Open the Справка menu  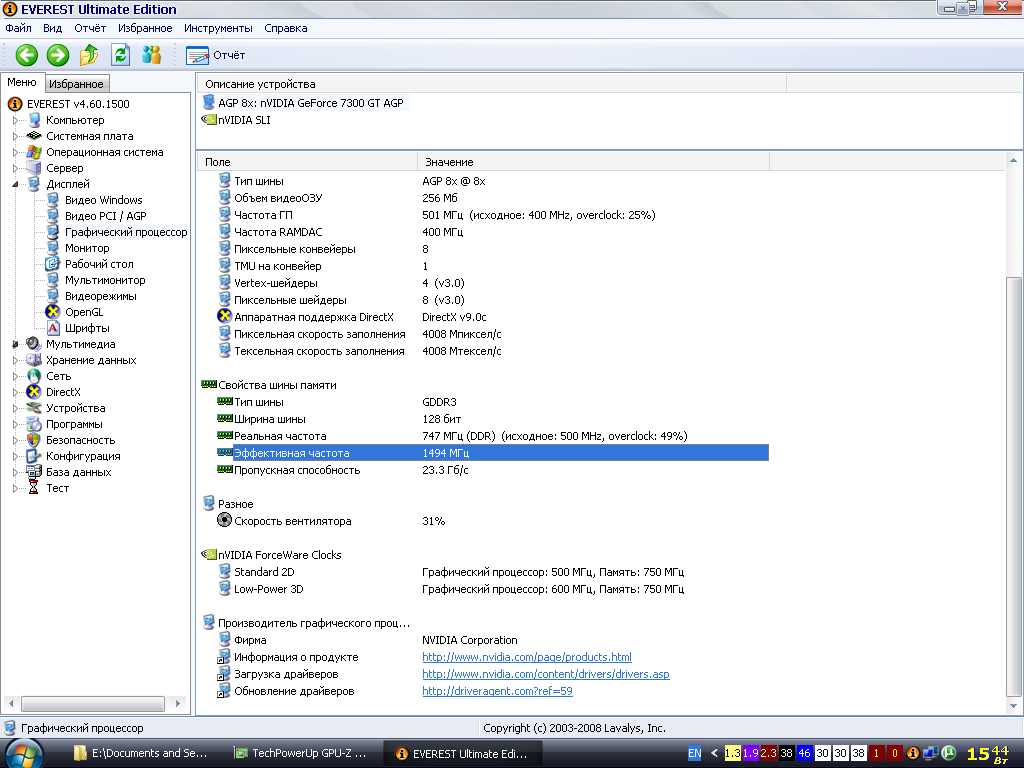coord(285,28)
